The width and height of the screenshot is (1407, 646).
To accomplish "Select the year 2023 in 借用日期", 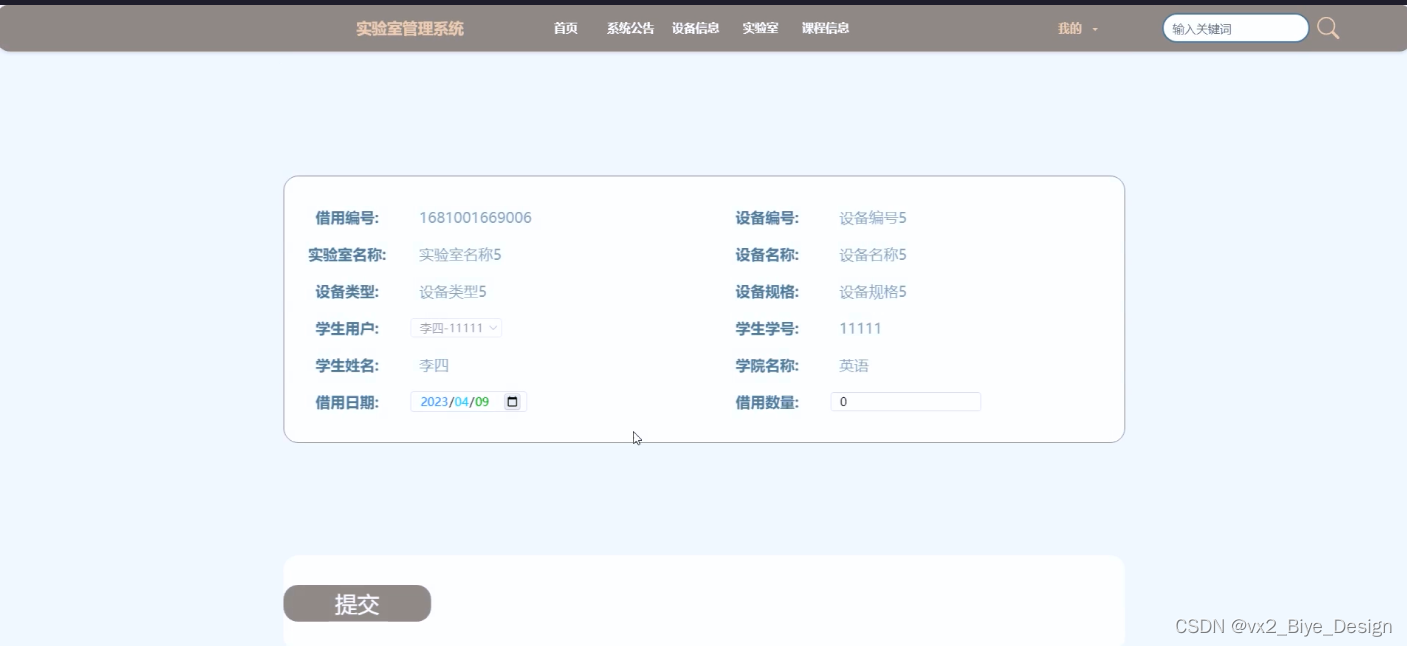I will [x=434, y=402].
